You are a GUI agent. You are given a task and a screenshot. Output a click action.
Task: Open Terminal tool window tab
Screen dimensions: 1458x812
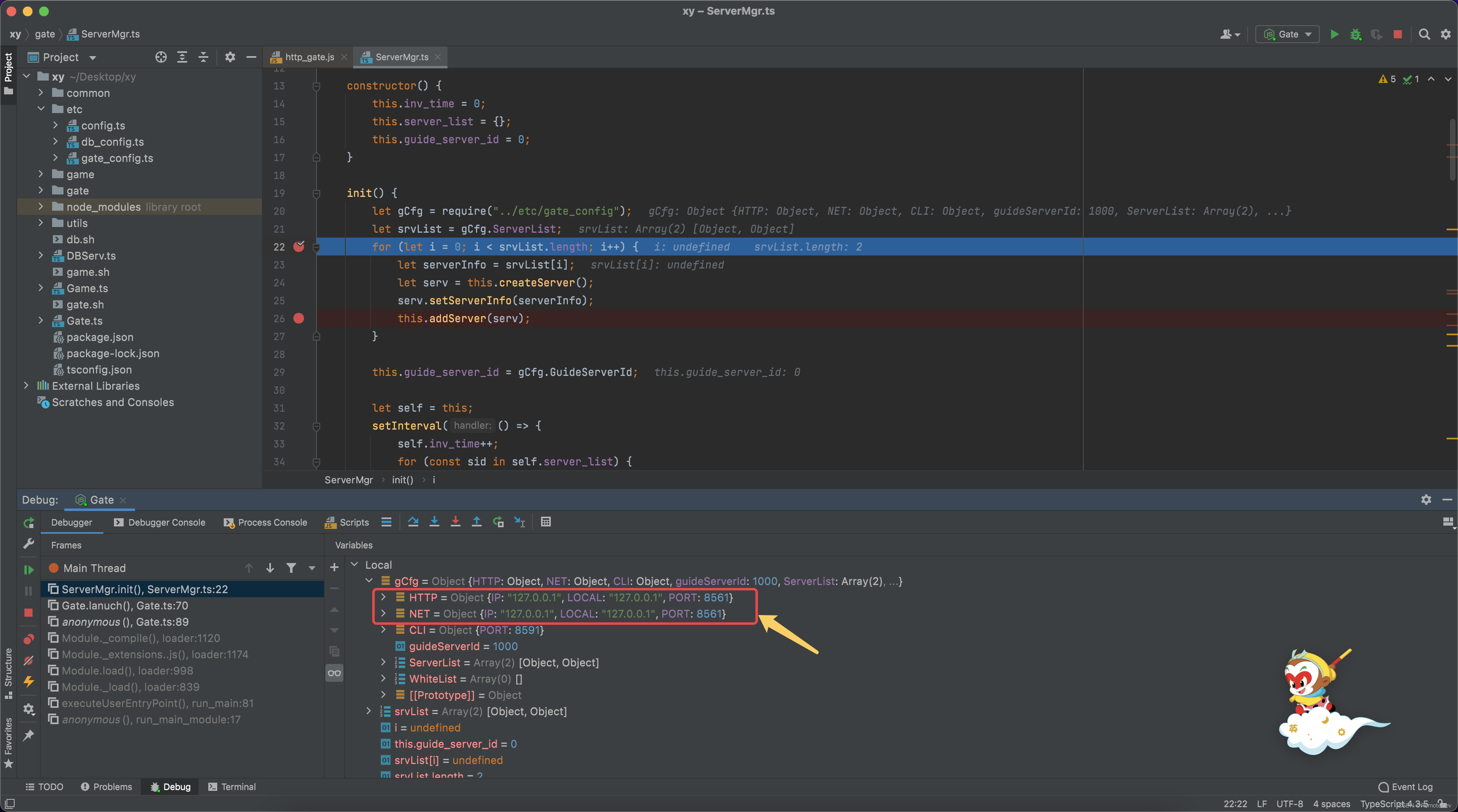[232, 786]
